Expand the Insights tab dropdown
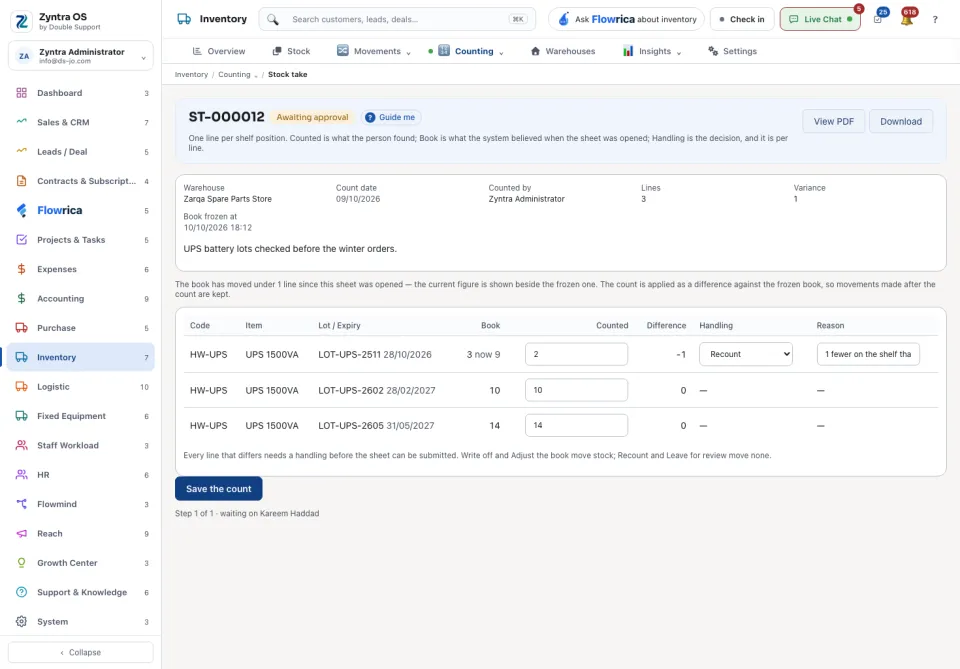 tap(679, 53)
